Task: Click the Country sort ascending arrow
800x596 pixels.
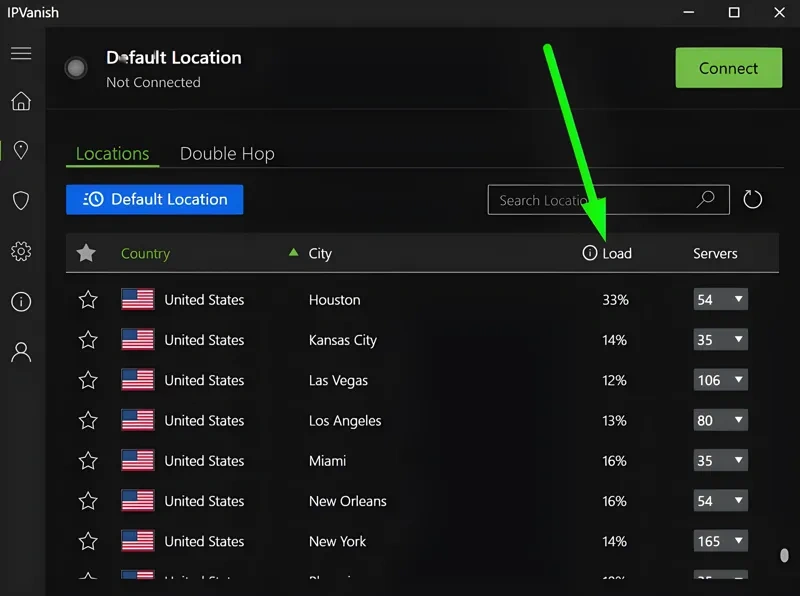Action: tap(293, 252)
